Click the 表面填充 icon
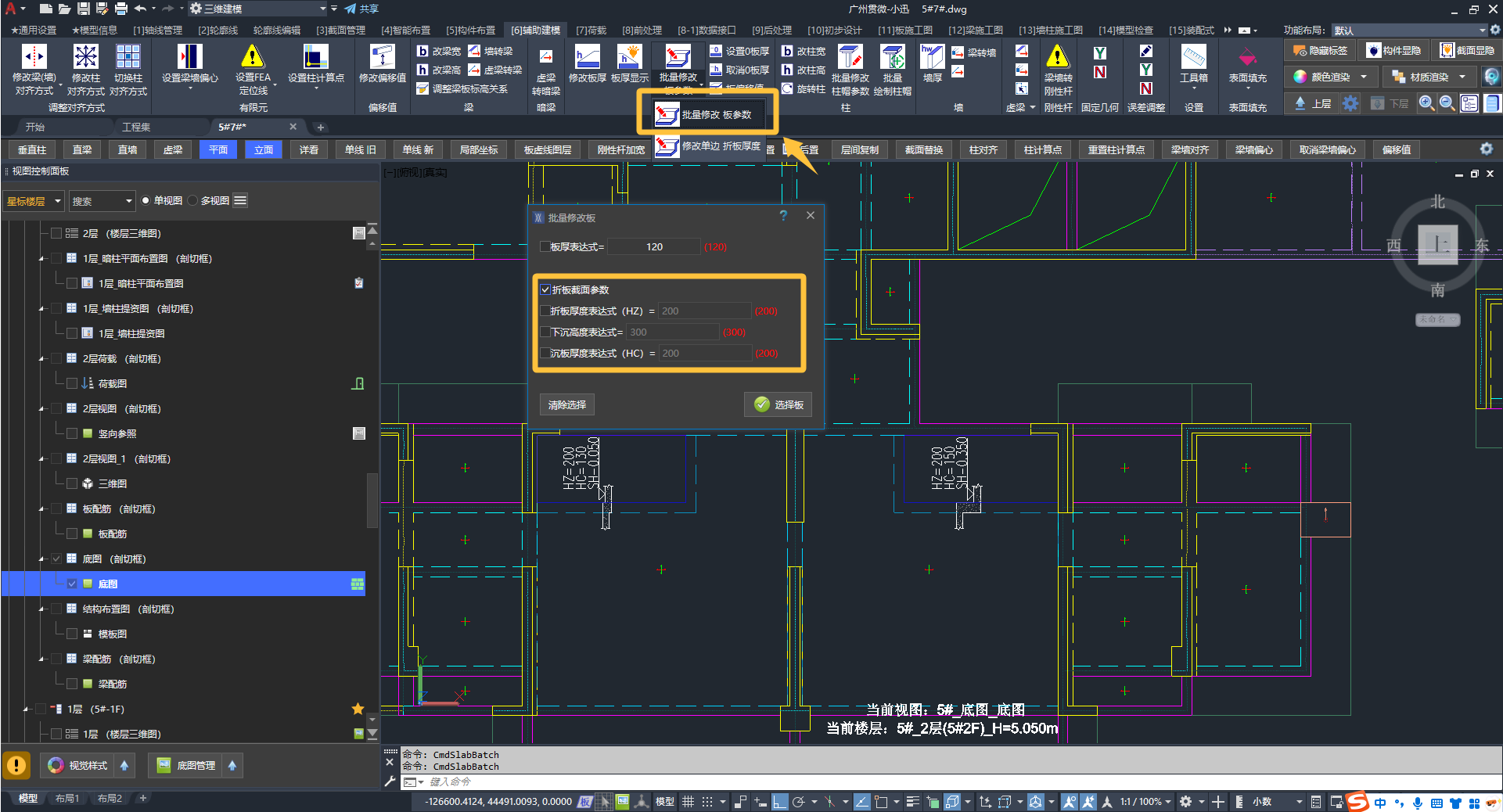Viewport: 1503px width, 812px height. click(x=1247, y=57)
